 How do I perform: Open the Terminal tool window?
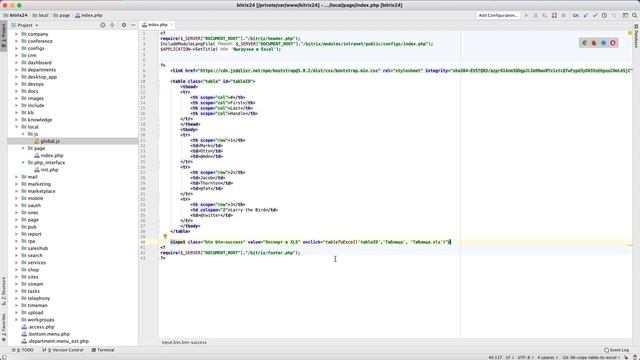pos(103,350)
